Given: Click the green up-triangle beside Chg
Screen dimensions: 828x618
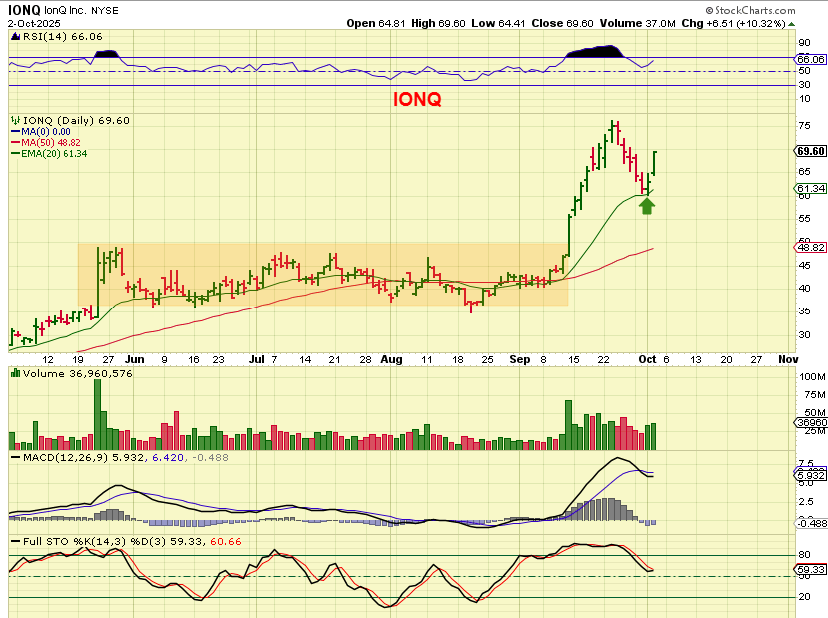Looking at the screenshot, I should point(791,24).
